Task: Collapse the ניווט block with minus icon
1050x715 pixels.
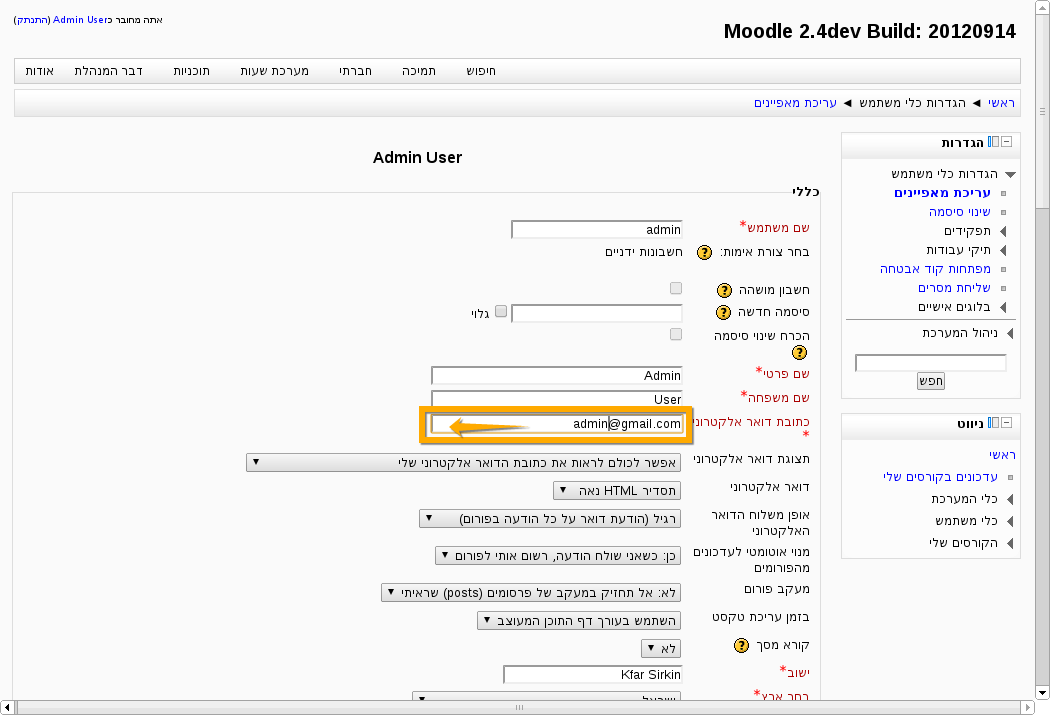Action: pos(1006,422)
